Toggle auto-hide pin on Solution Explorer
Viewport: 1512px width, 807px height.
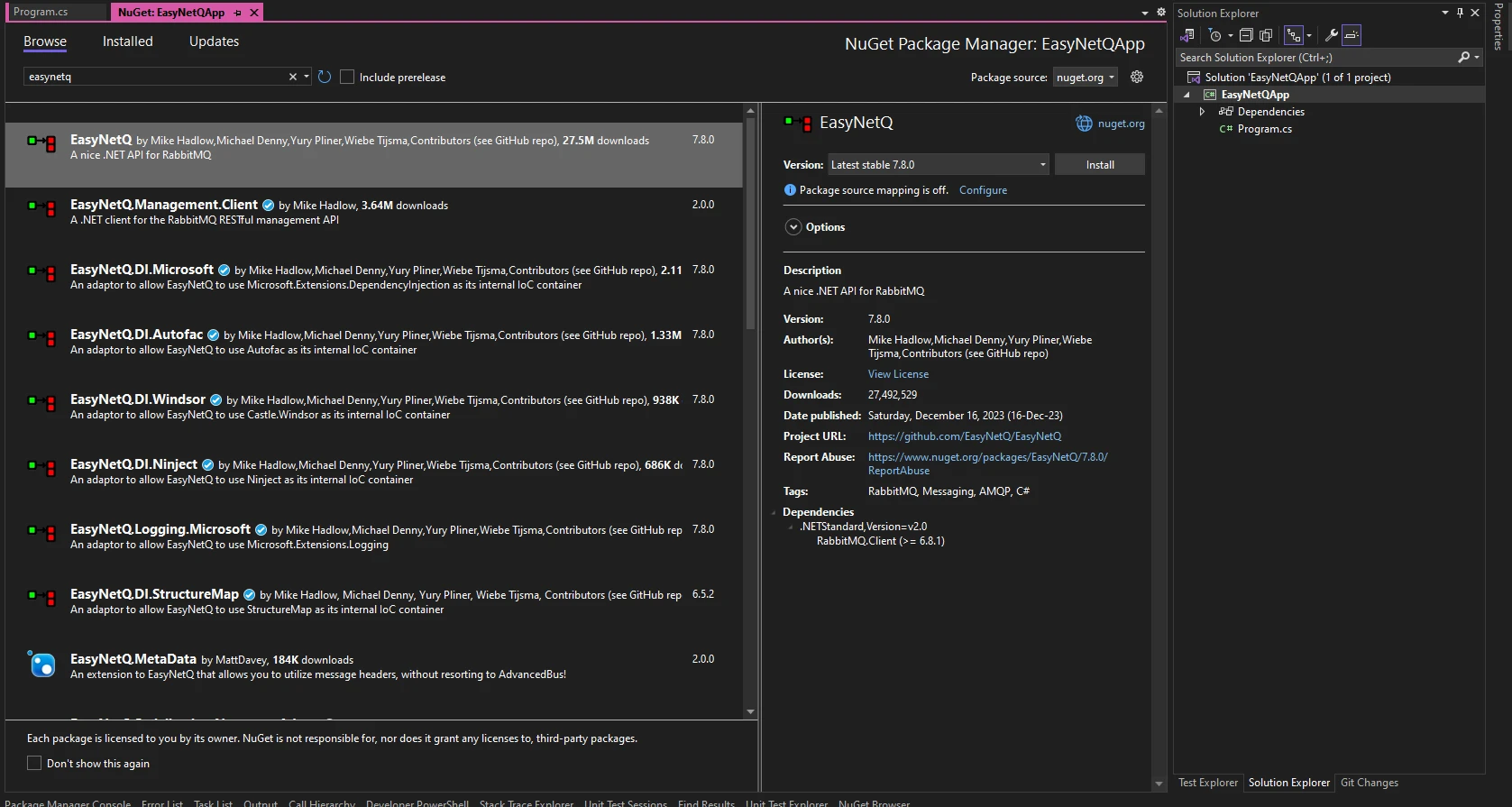pos(1461,13)
